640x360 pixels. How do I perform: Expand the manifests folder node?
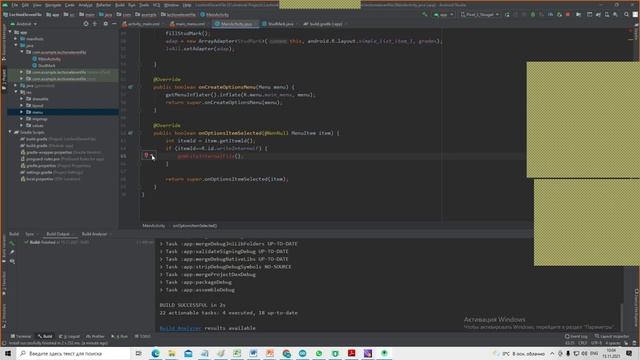pyautogui.click(x=16, y=39)
